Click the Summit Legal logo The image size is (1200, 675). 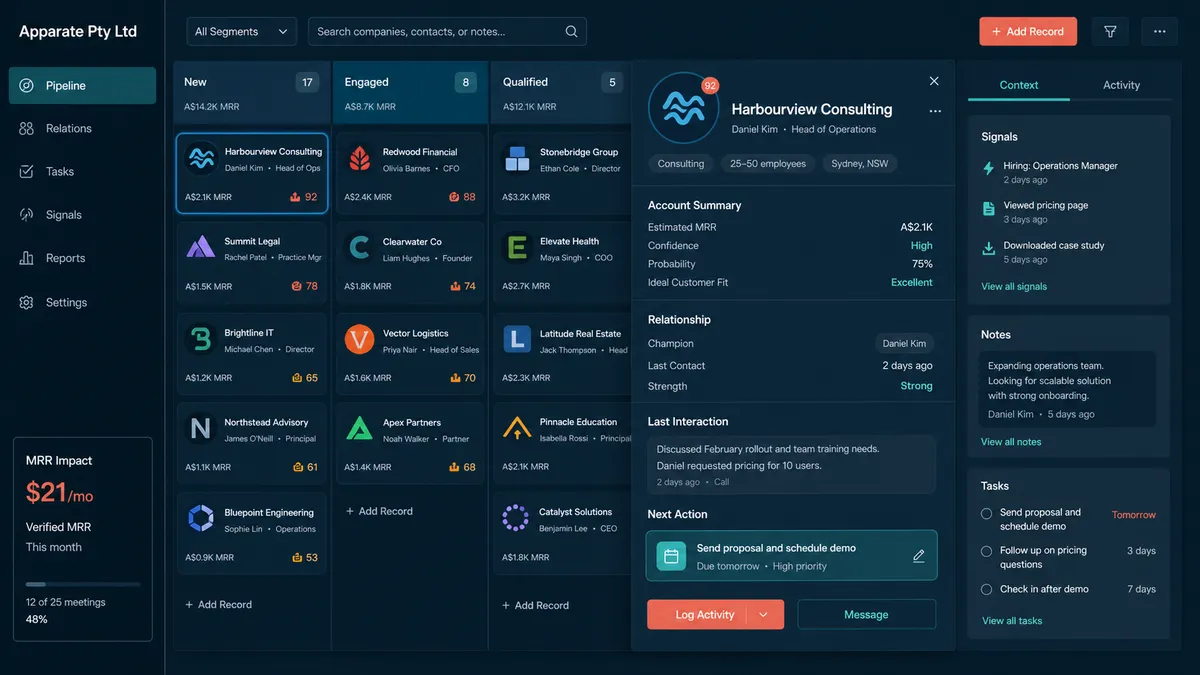pos(200,248)
